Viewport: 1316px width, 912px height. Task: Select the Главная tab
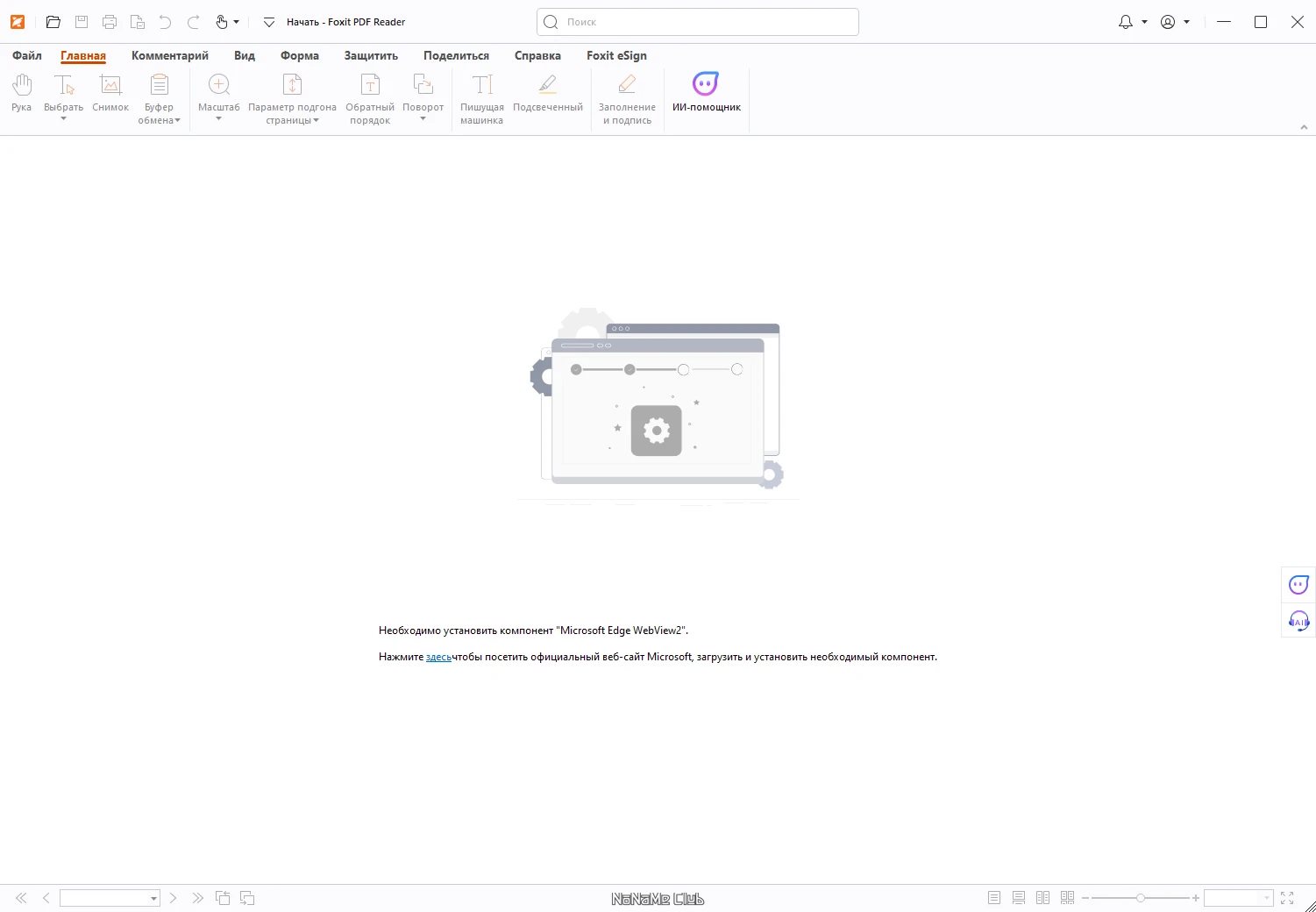pos(83,55)
